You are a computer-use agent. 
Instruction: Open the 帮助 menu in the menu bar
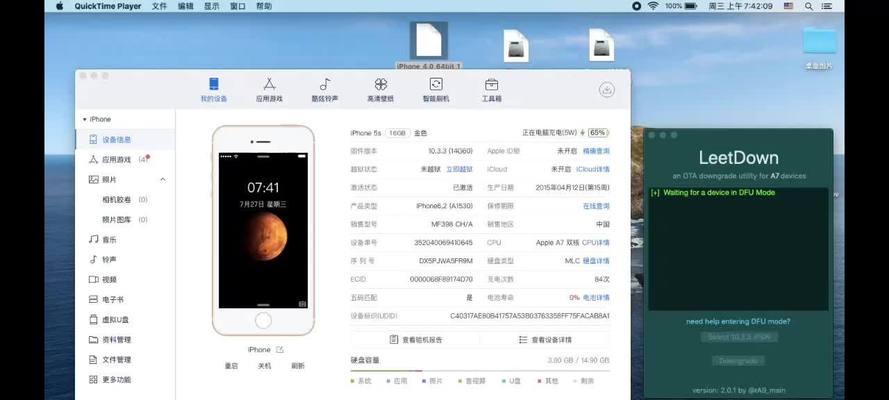pyautogui.click(x=264, y=6)
